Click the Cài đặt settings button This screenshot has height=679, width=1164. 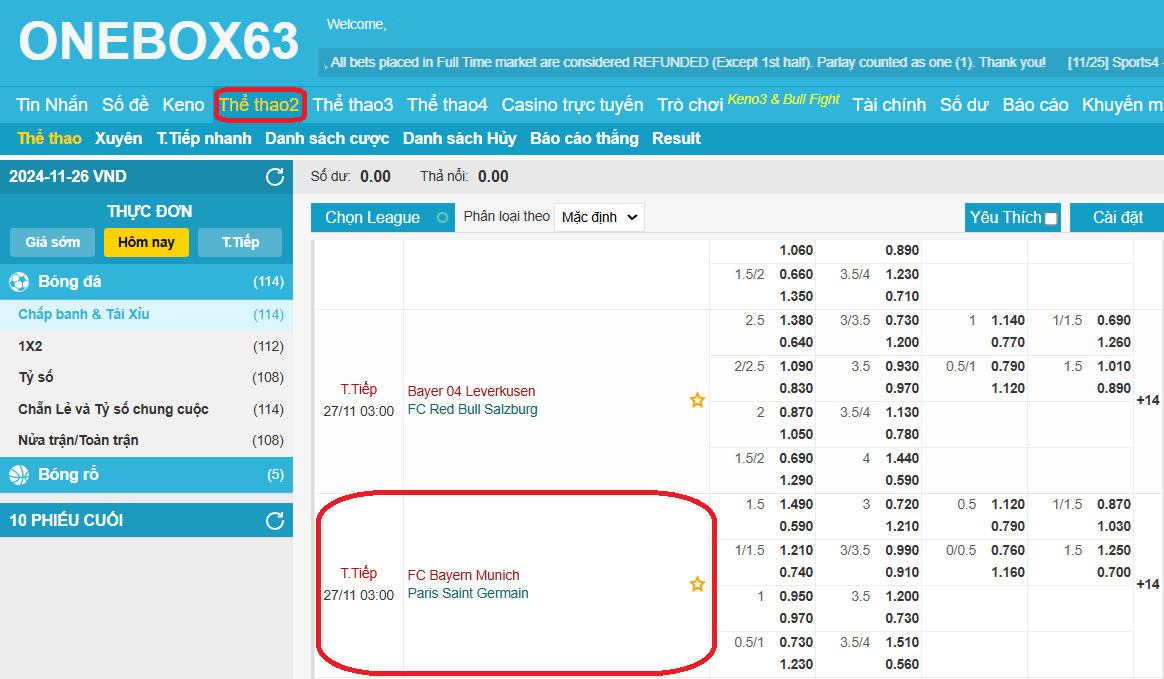[1116, 217]
